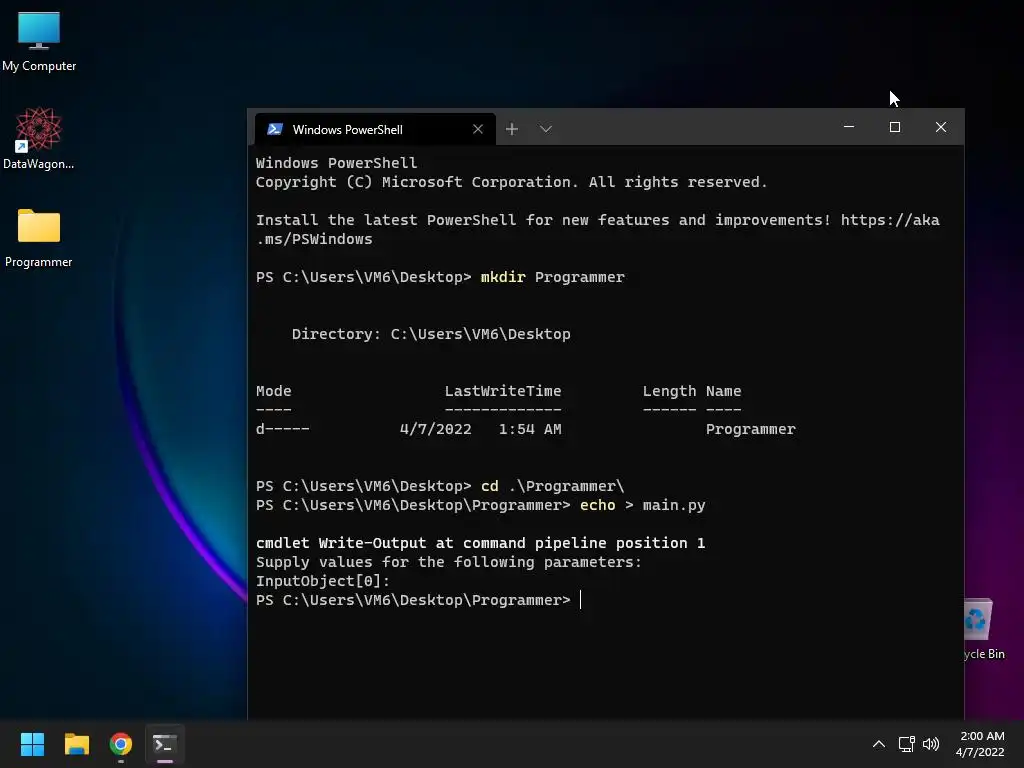Open the new tab profile dropdown

(x=546, y=129)
